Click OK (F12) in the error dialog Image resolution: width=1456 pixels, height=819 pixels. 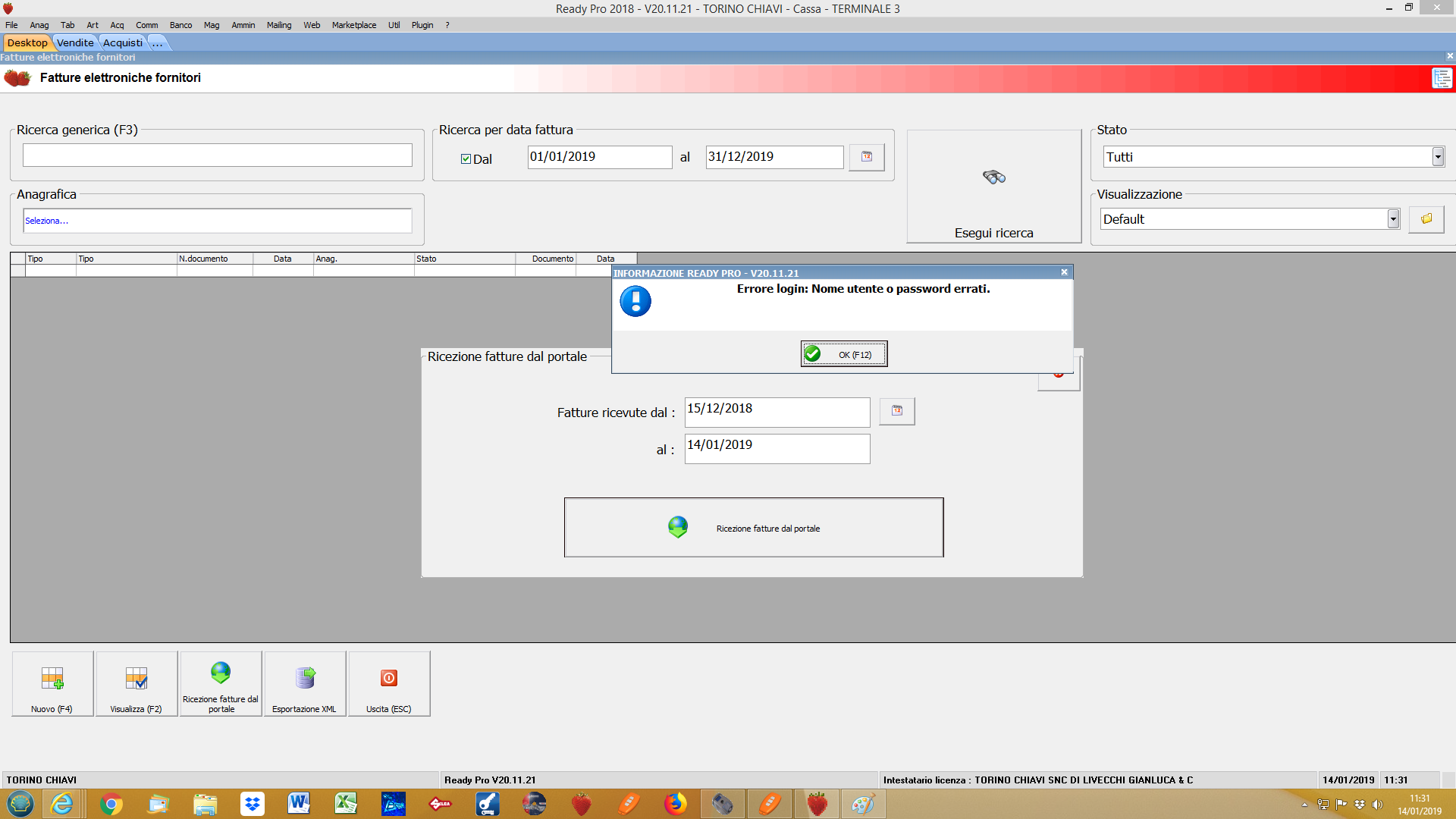click(x=844, y=354)
